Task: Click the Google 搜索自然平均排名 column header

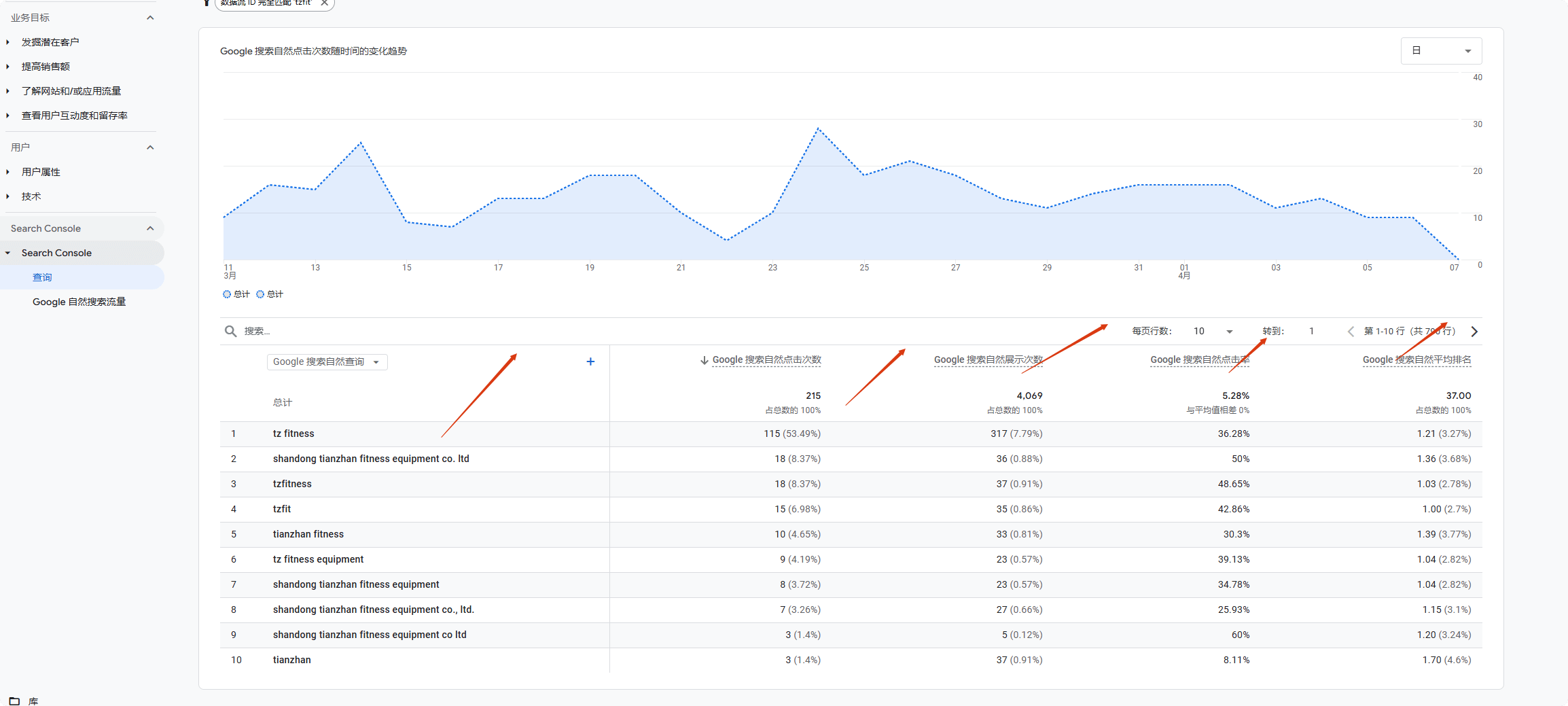Action: click(x=1416, y=359)
